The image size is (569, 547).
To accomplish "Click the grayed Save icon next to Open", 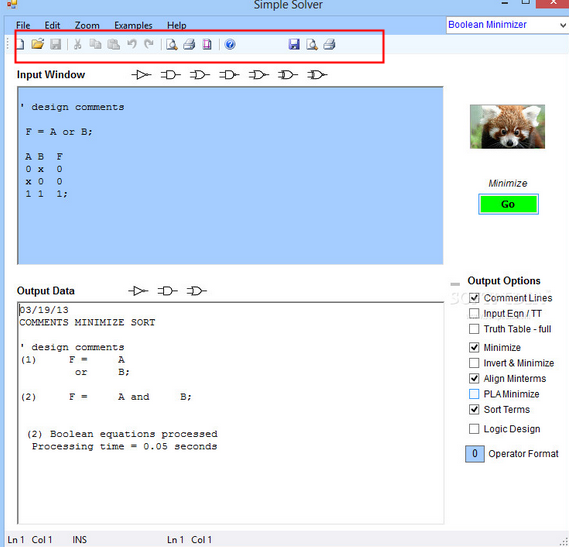I will (x=56, y=44).
